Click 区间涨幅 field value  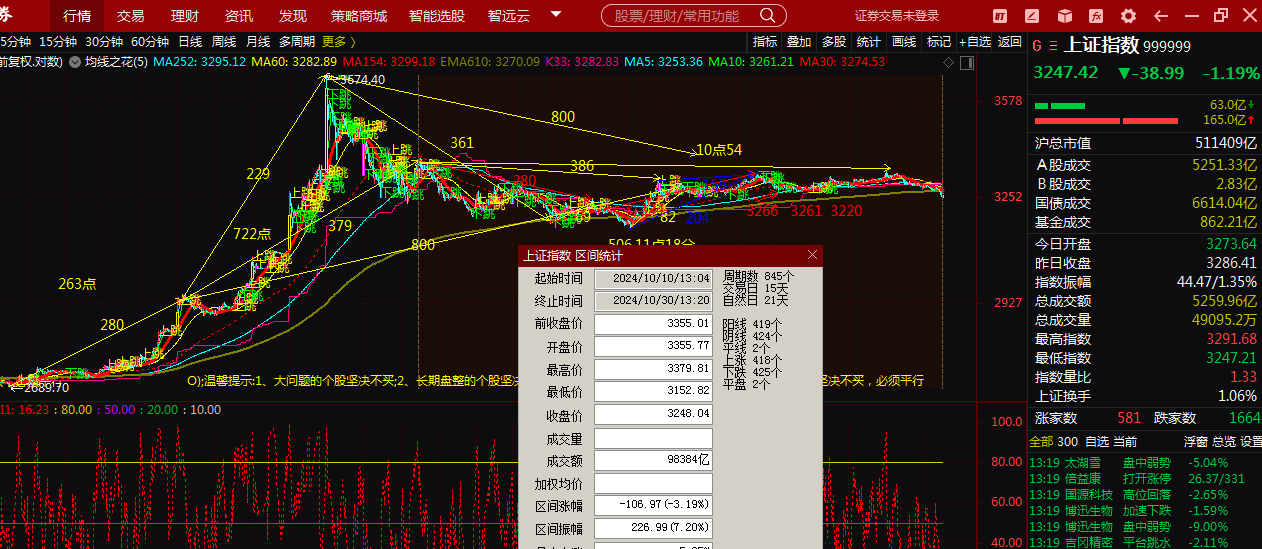coord(653,505)
